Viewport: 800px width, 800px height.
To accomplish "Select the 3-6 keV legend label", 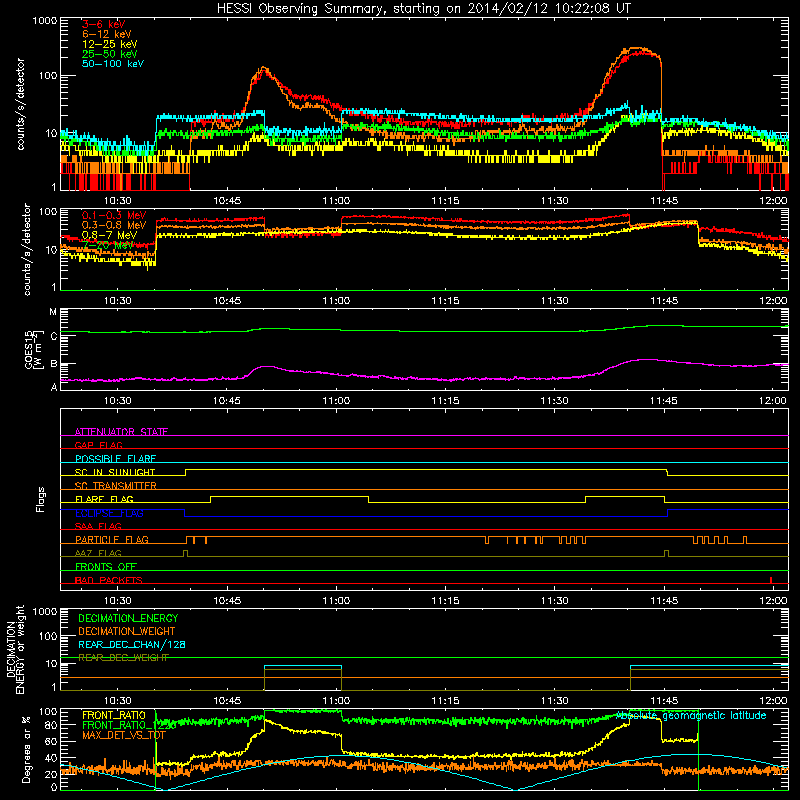I will click(x=104, y=24).
